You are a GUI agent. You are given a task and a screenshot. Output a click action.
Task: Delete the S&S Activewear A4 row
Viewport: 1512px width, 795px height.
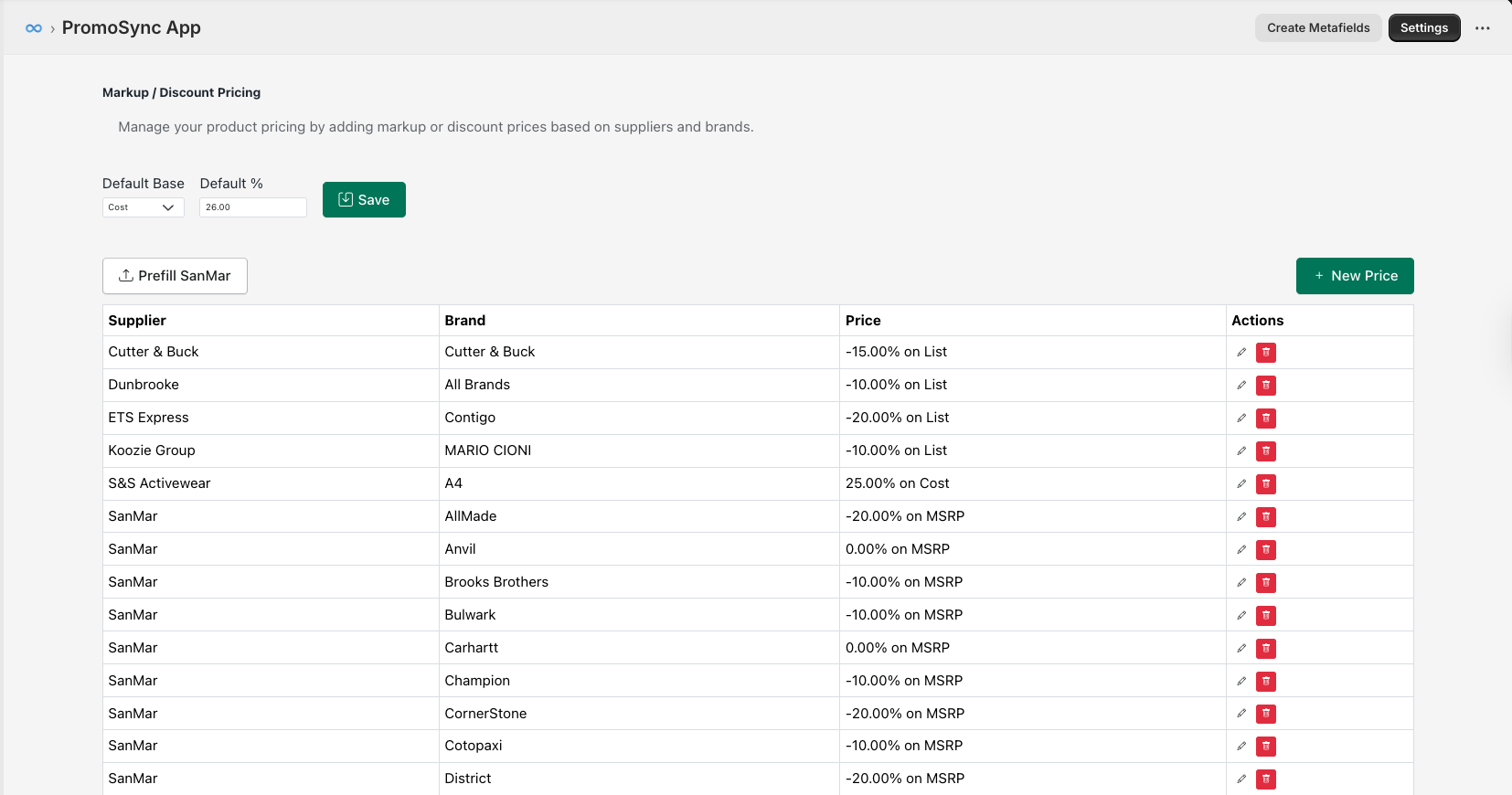(1266, 484)
